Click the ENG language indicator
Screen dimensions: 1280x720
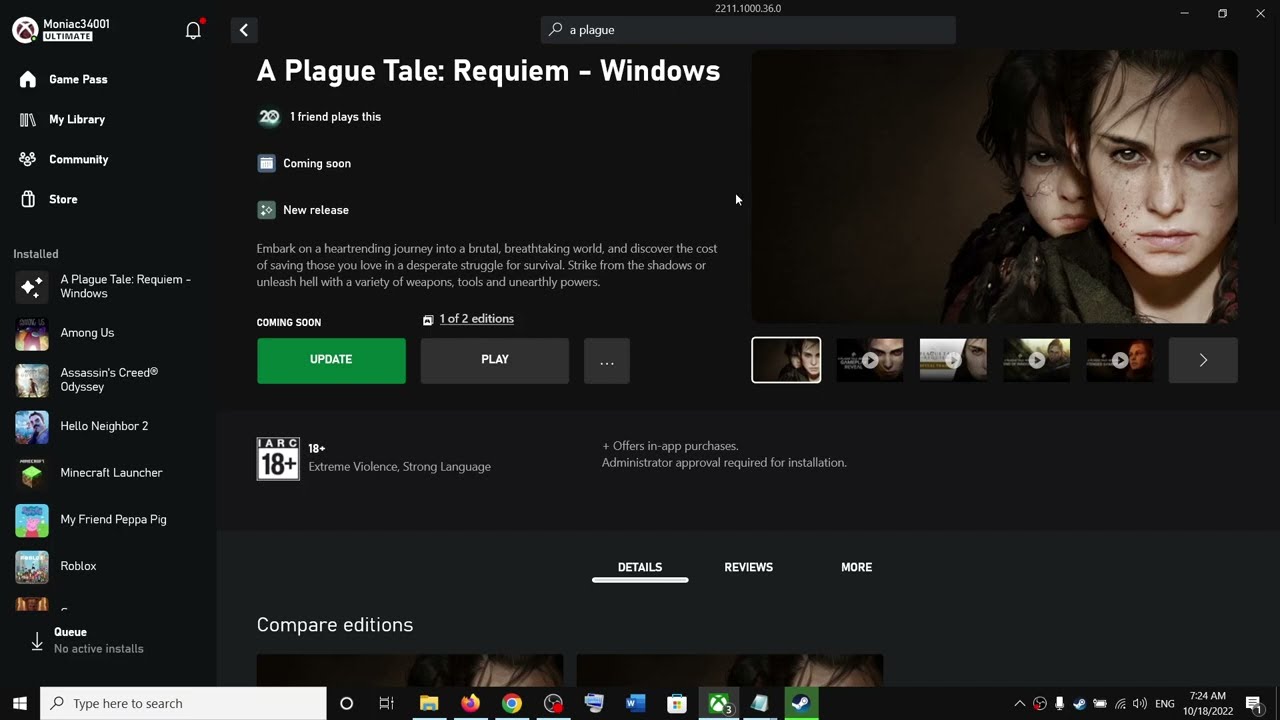[x=1165, y=704]
